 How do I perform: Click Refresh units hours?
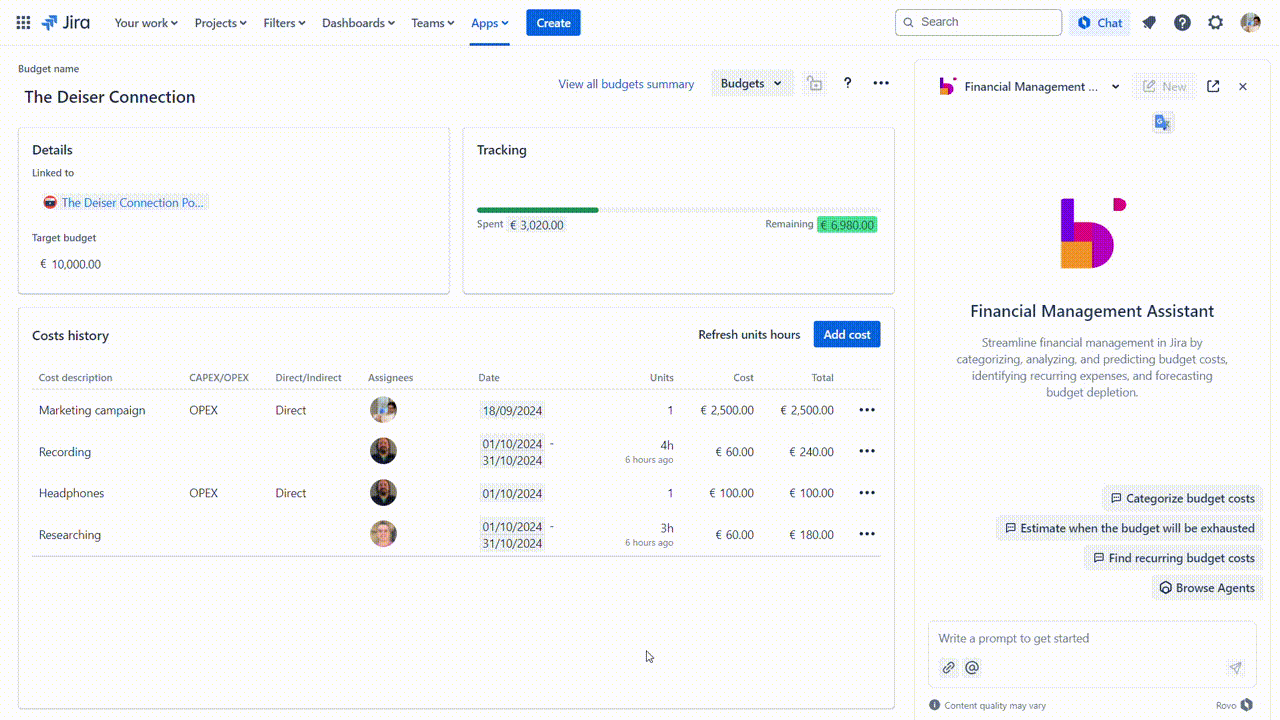(749, 334)
